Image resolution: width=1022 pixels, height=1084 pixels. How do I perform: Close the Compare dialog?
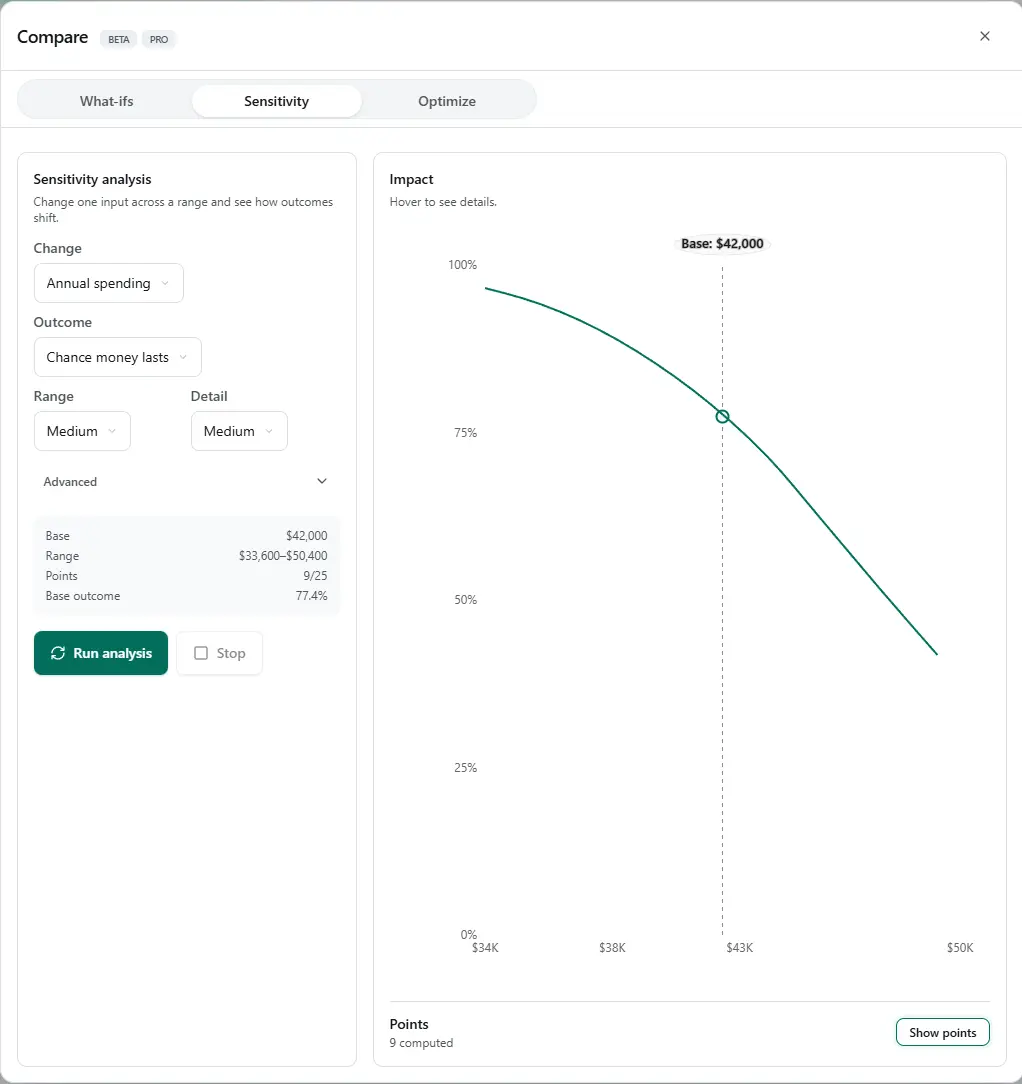click(x=984, y=36)
